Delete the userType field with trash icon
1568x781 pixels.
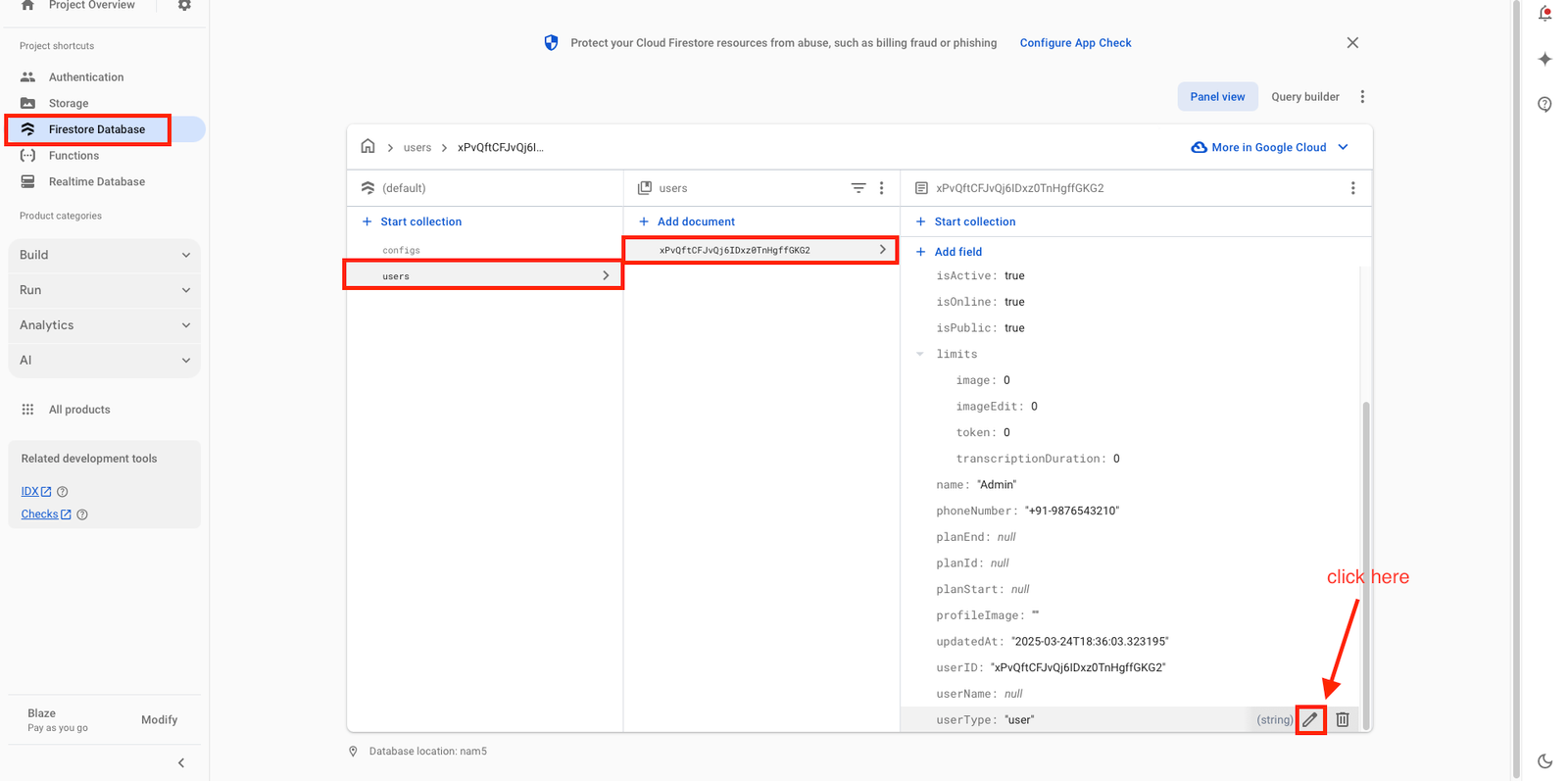point(1343,719)
